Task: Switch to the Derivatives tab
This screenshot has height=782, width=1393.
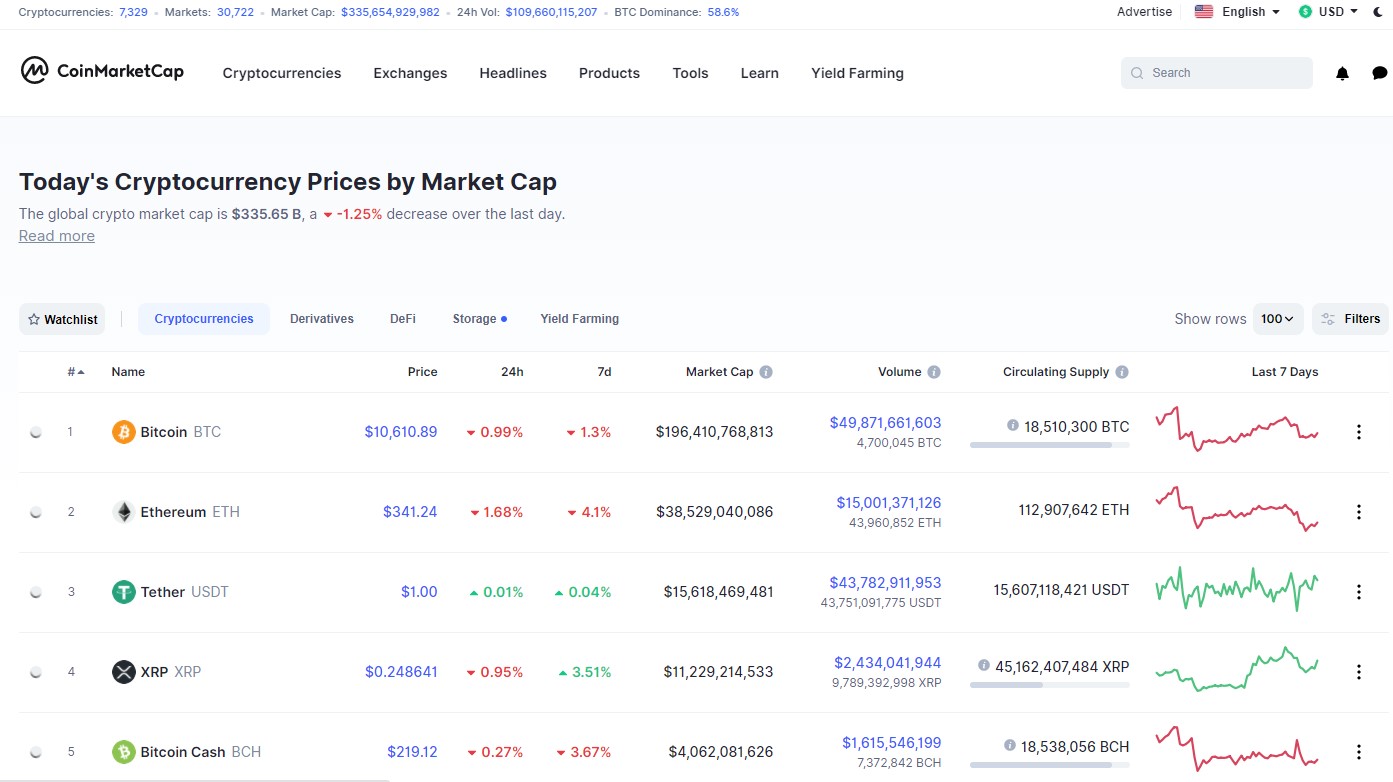Action: pyautogui.click(x=322, y=319)
